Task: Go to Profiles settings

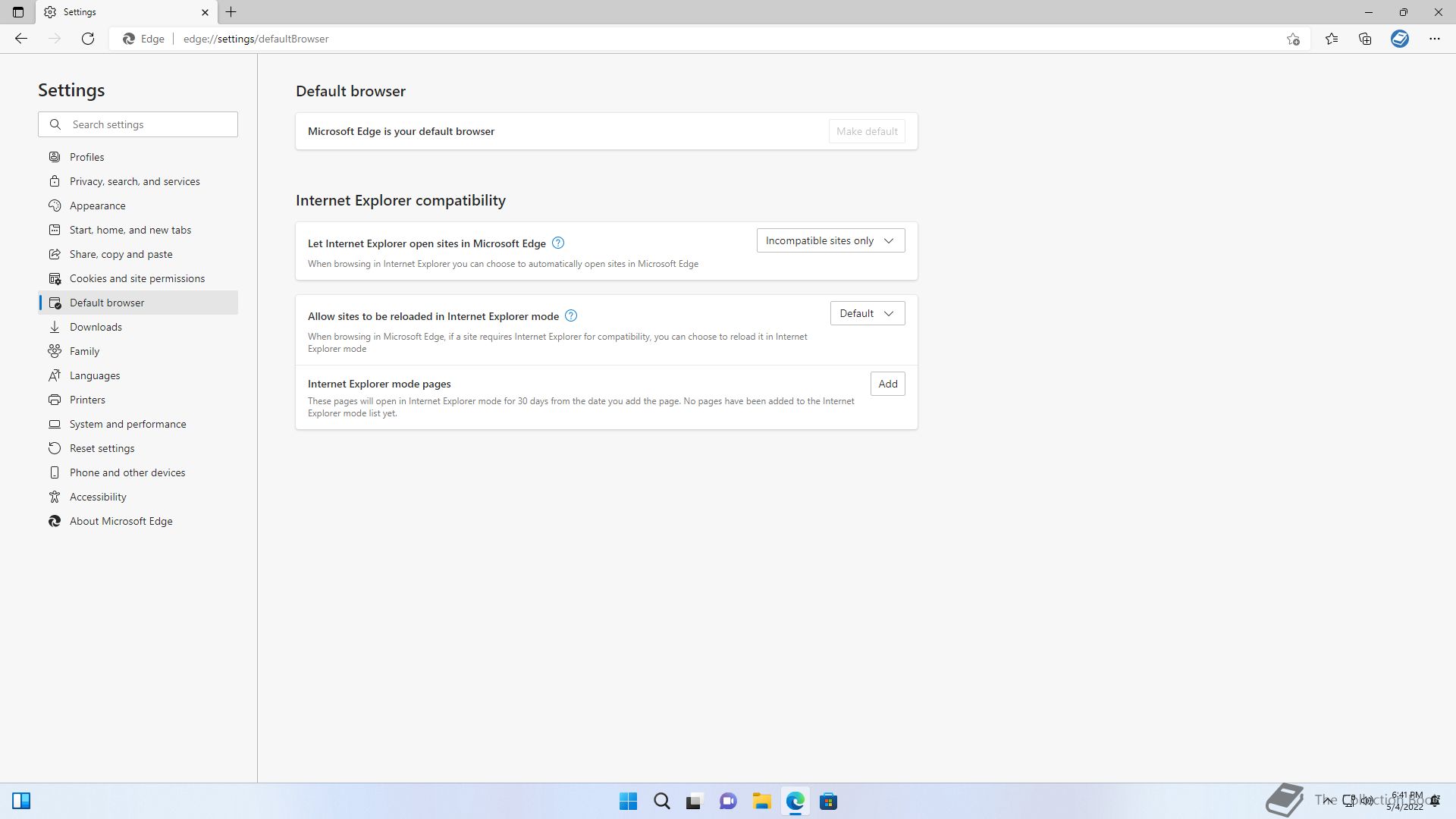Action: 138,157
